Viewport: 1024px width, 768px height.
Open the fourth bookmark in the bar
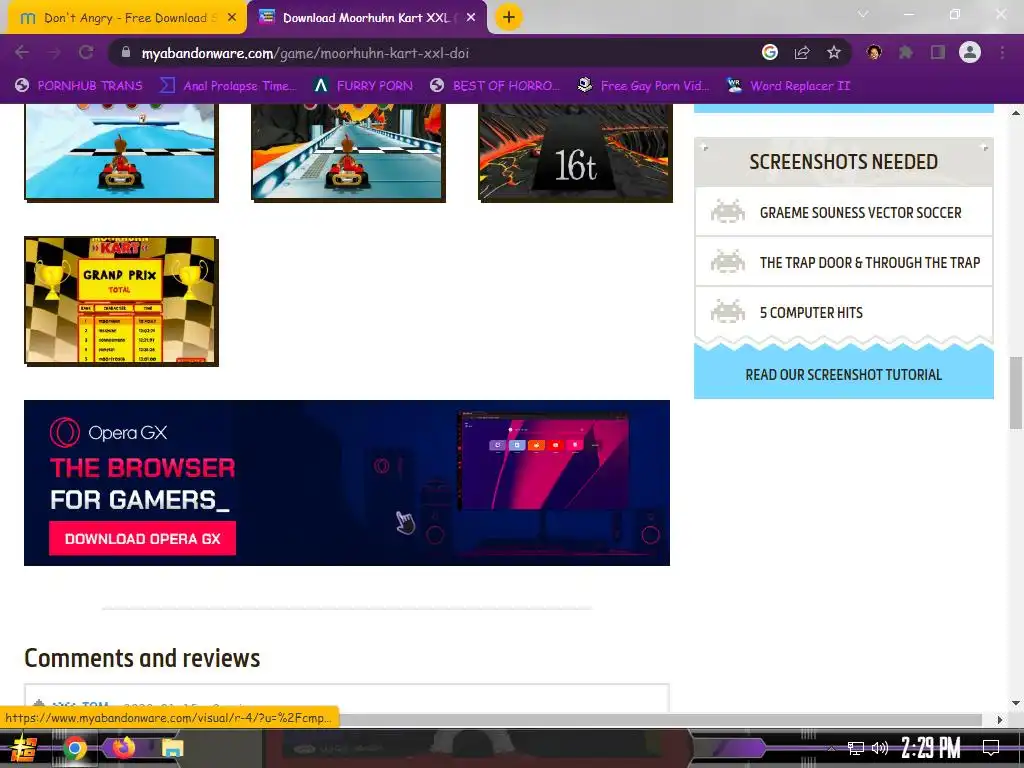pyautogui.click(x=495, y=86)
